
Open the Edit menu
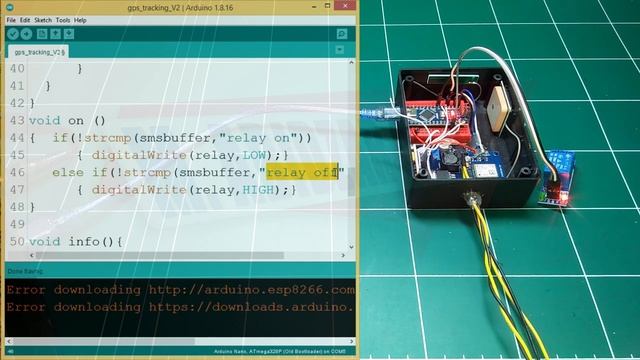(x=25, y=20)
